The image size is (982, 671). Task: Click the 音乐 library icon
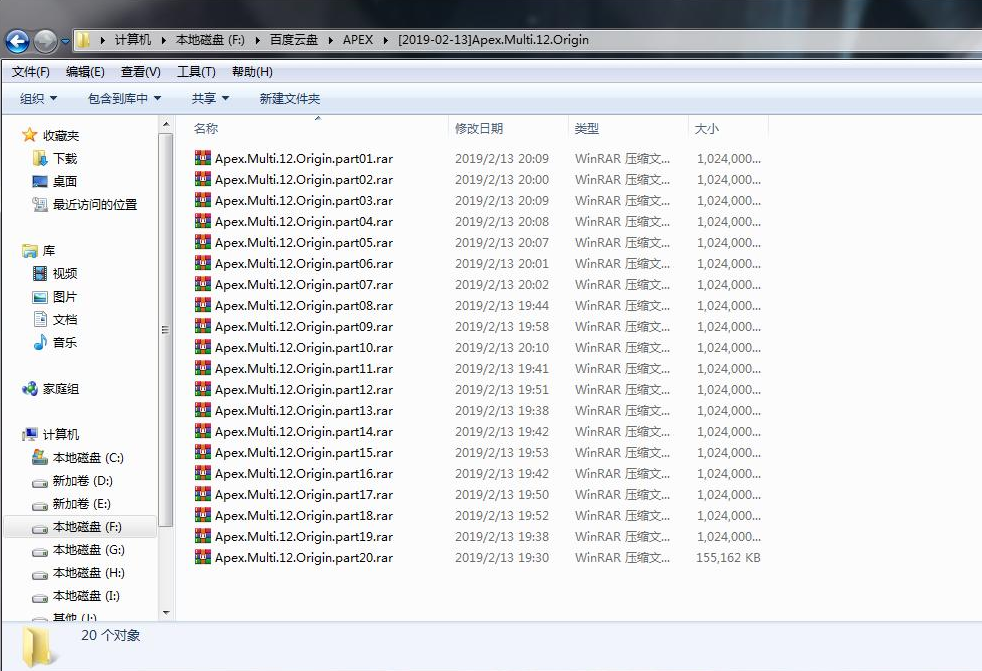(x=39, y=342)
